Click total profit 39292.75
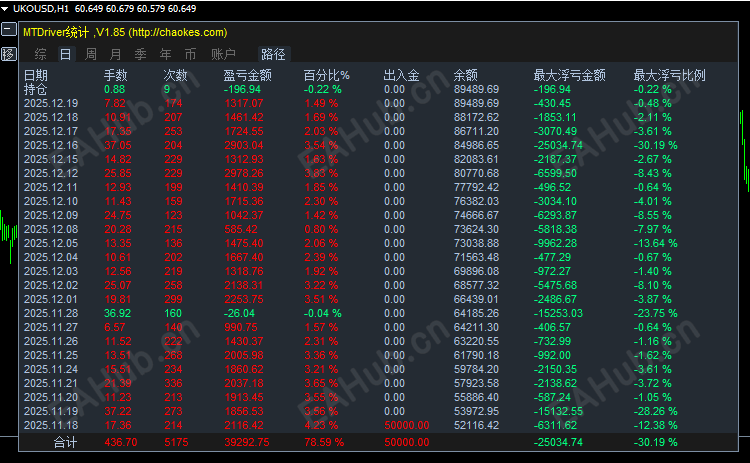Viewport: 750px width, 463px height. [x=247, y=442]
